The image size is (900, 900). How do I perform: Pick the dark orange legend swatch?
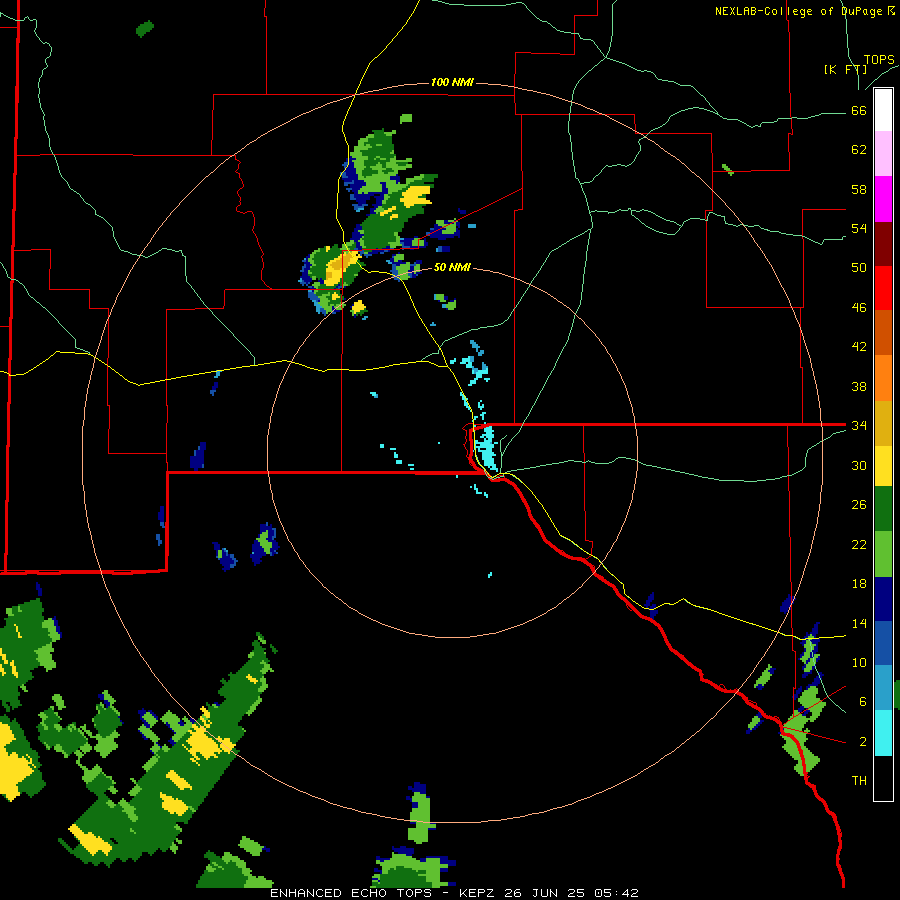tap(883, 333)
